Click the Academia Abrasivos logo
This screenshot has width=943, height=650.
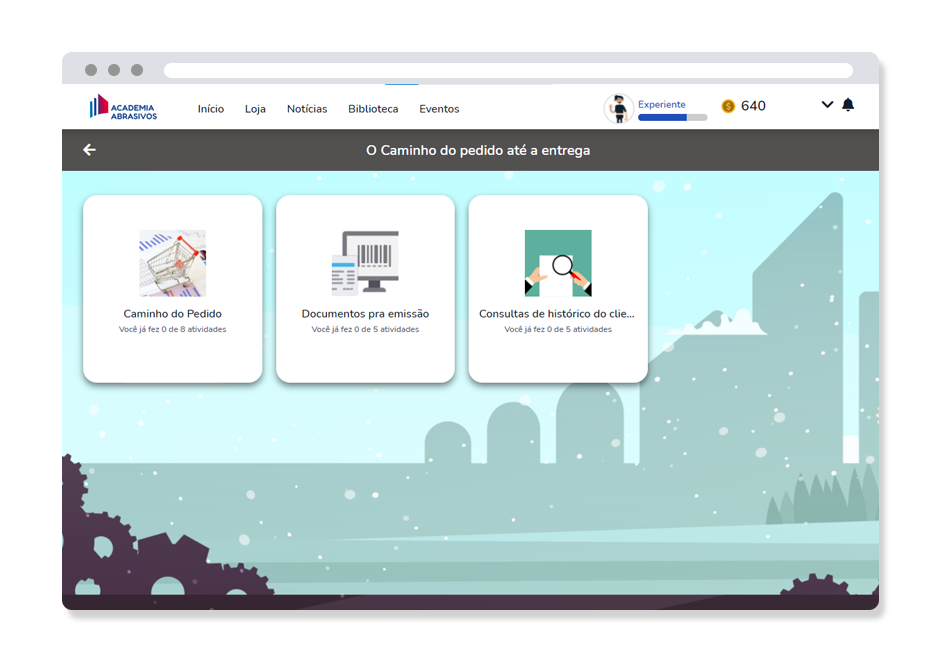coord(123,107)
